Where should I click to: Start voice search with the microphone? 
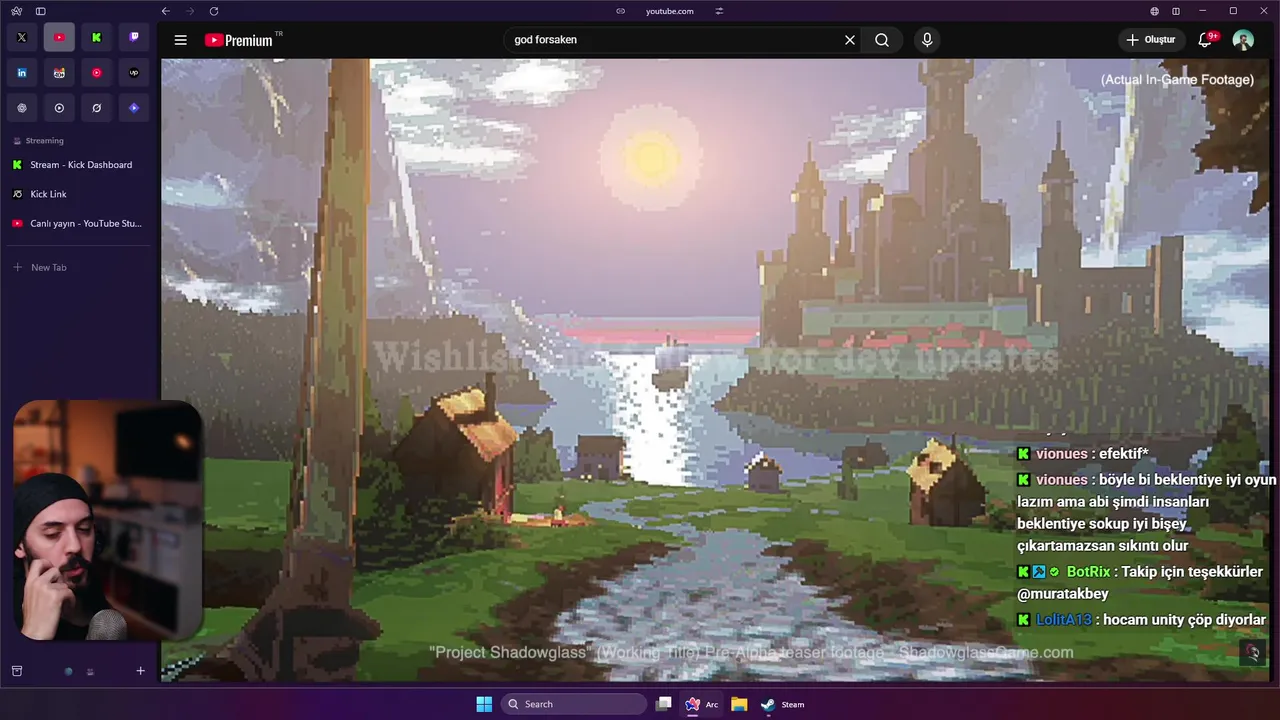927,40
